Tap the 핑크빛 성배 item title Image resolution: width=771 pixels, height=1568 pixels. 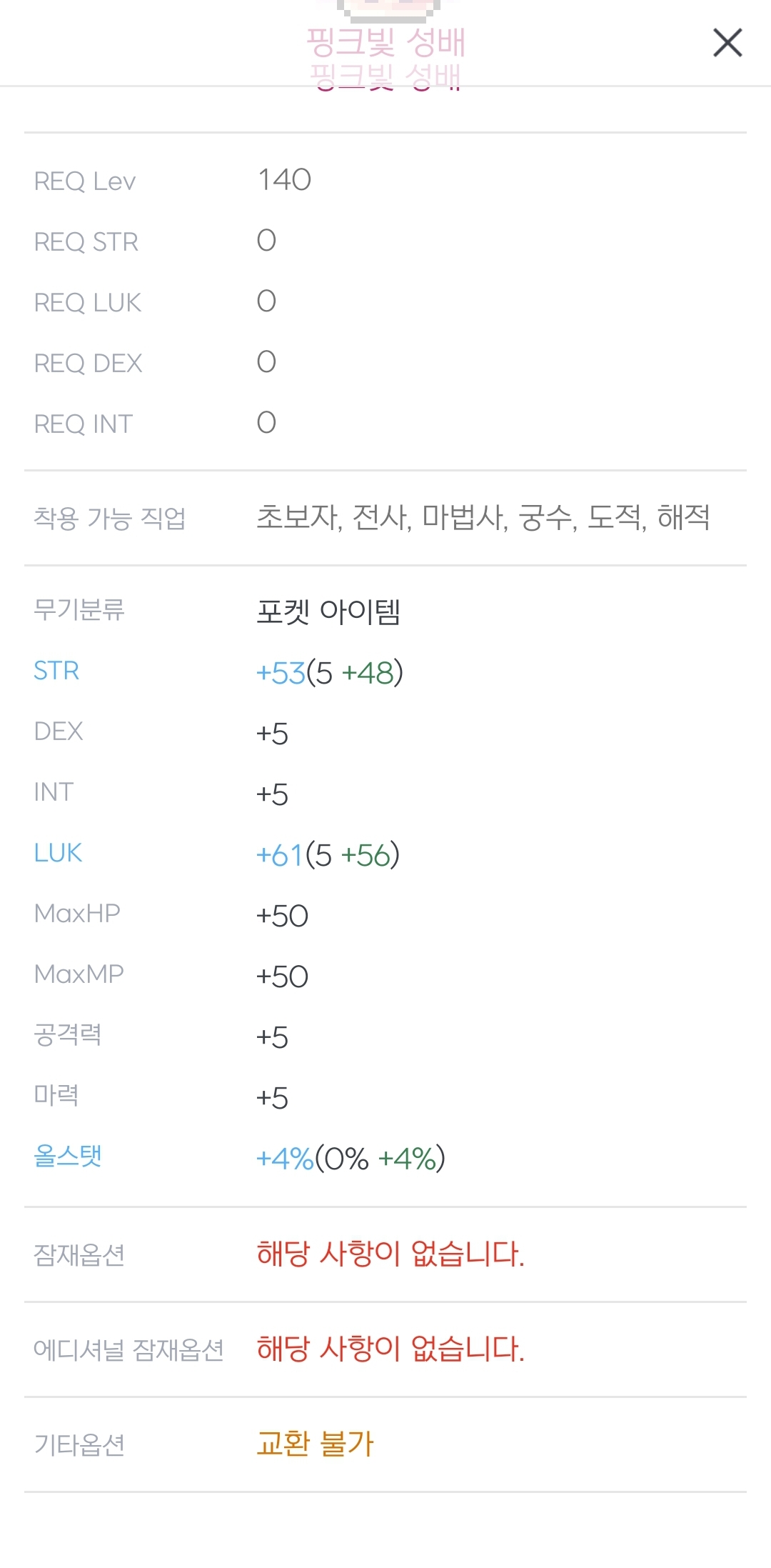(385, 43)
